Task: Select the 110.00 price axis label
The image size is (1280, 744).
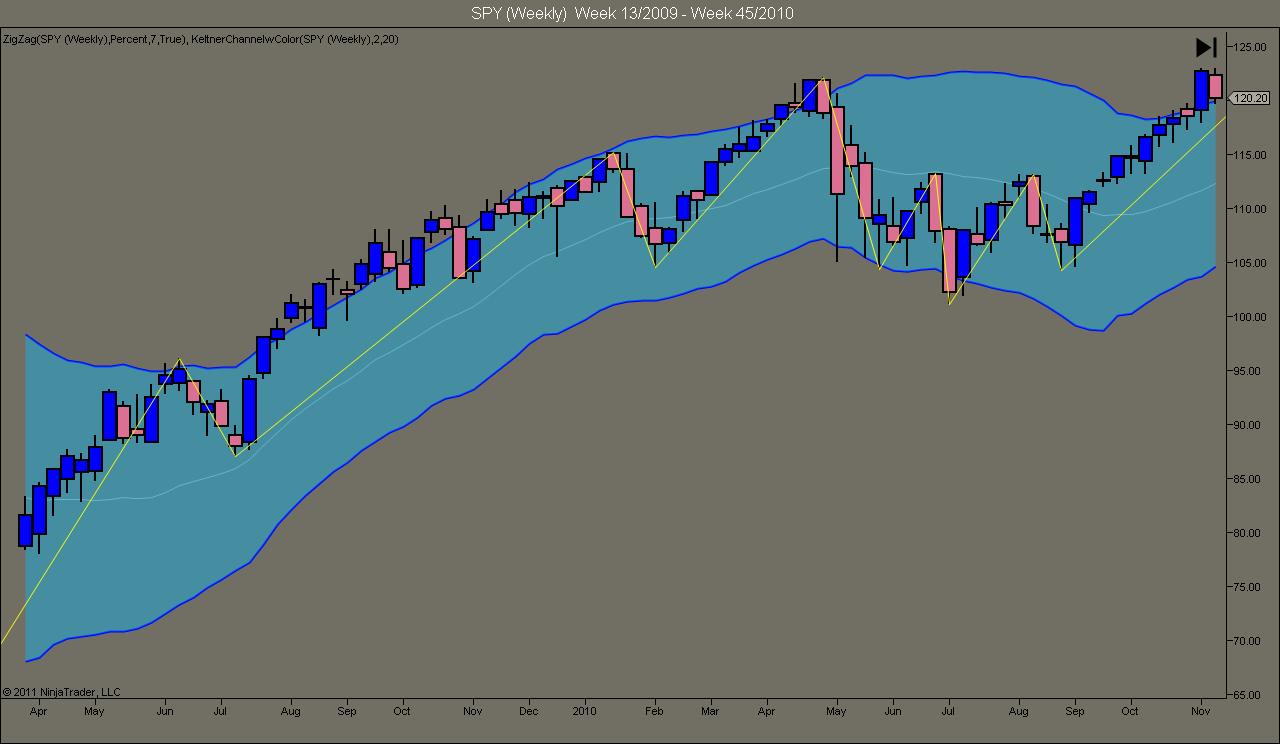Action: [x=1251, y=209]
